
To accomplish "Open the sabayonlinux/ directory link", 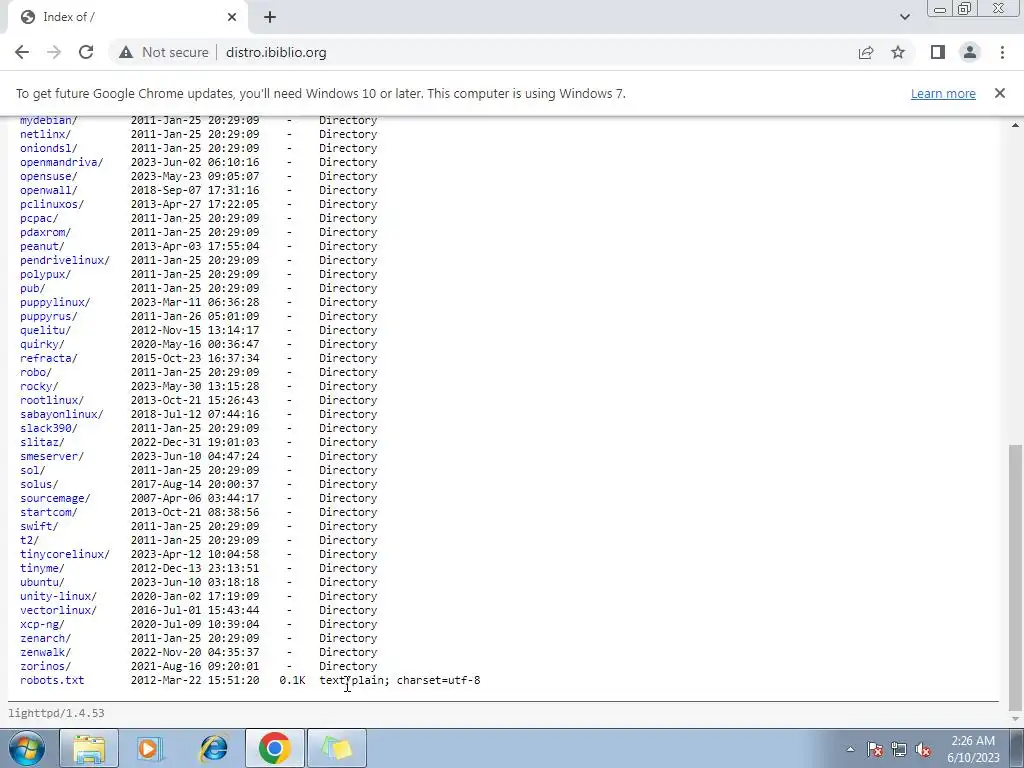I will pyautogui.click(x=61, y=414).
